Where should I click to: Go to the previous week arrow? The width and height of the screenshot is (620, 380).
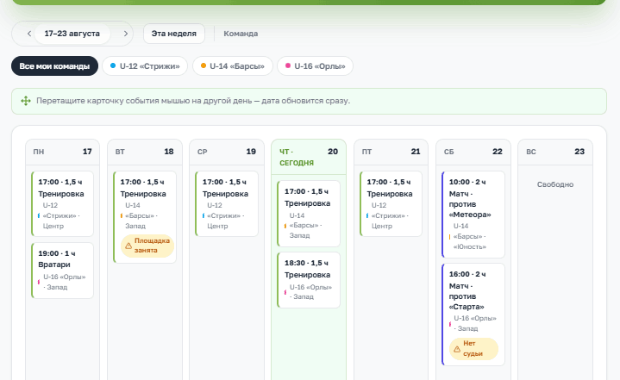click(29, 34)
